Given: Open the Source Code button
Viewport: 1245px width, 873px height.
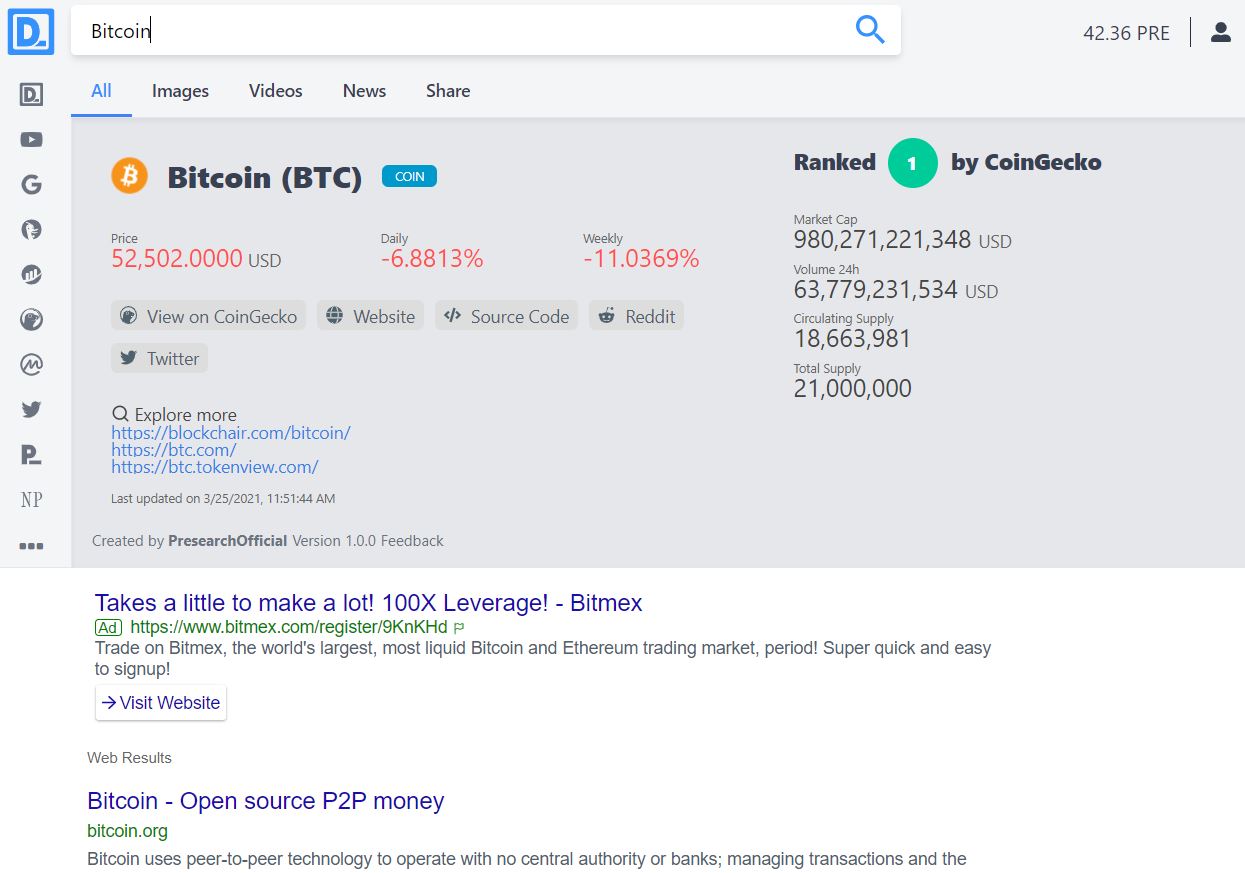Looking at the screenshot, I should tap(506, 316).
